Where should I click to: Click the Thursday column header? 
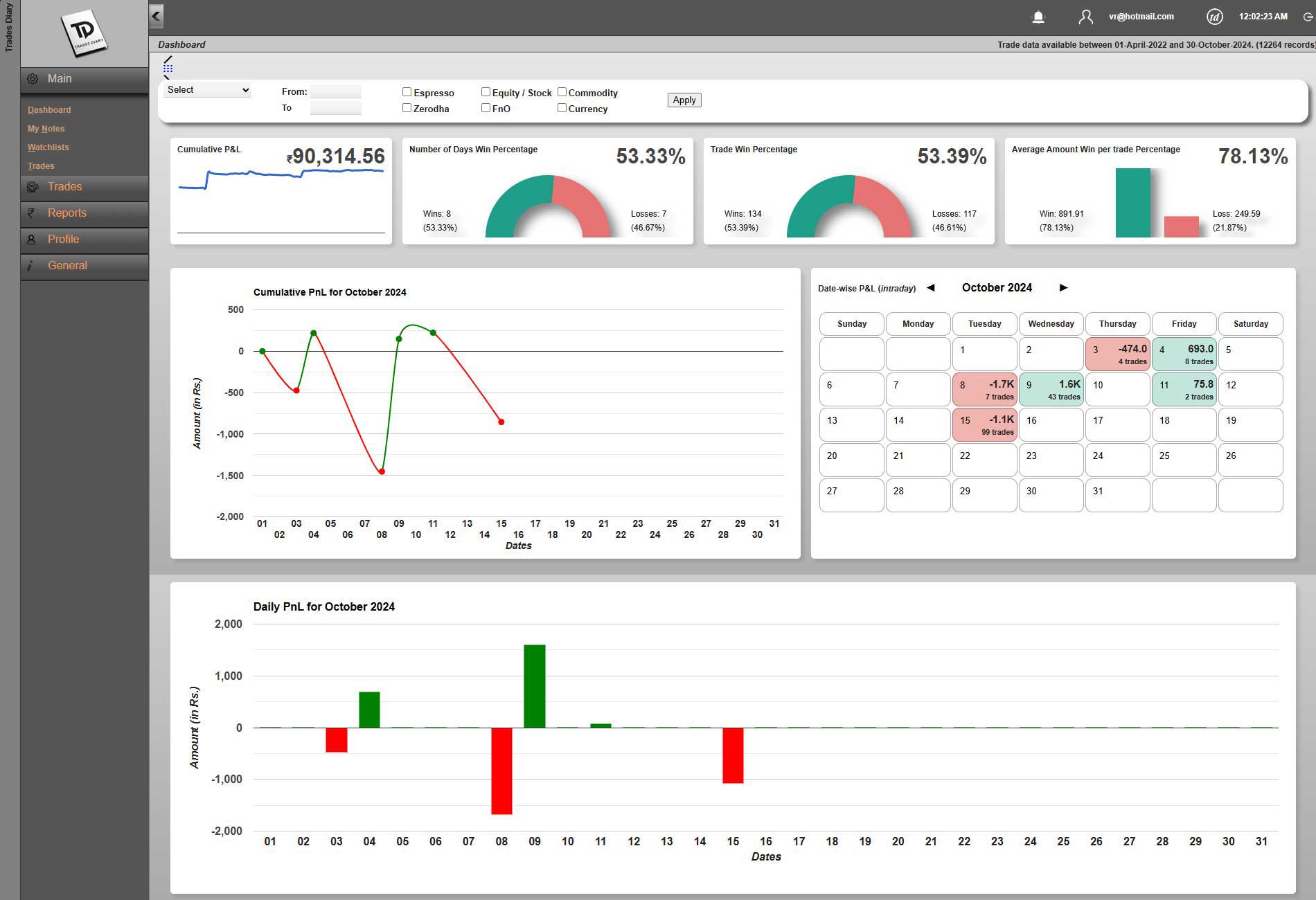[1117, 323]
